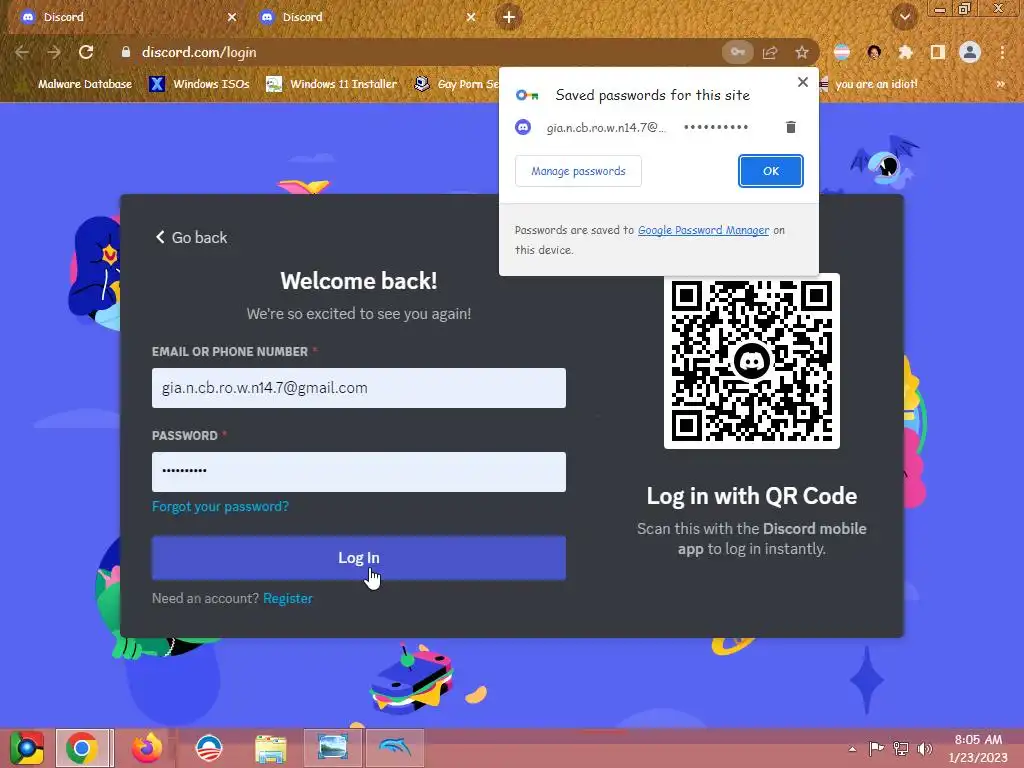
Task: Click the volume speaker tray icon
Action: tap(925, 749)
